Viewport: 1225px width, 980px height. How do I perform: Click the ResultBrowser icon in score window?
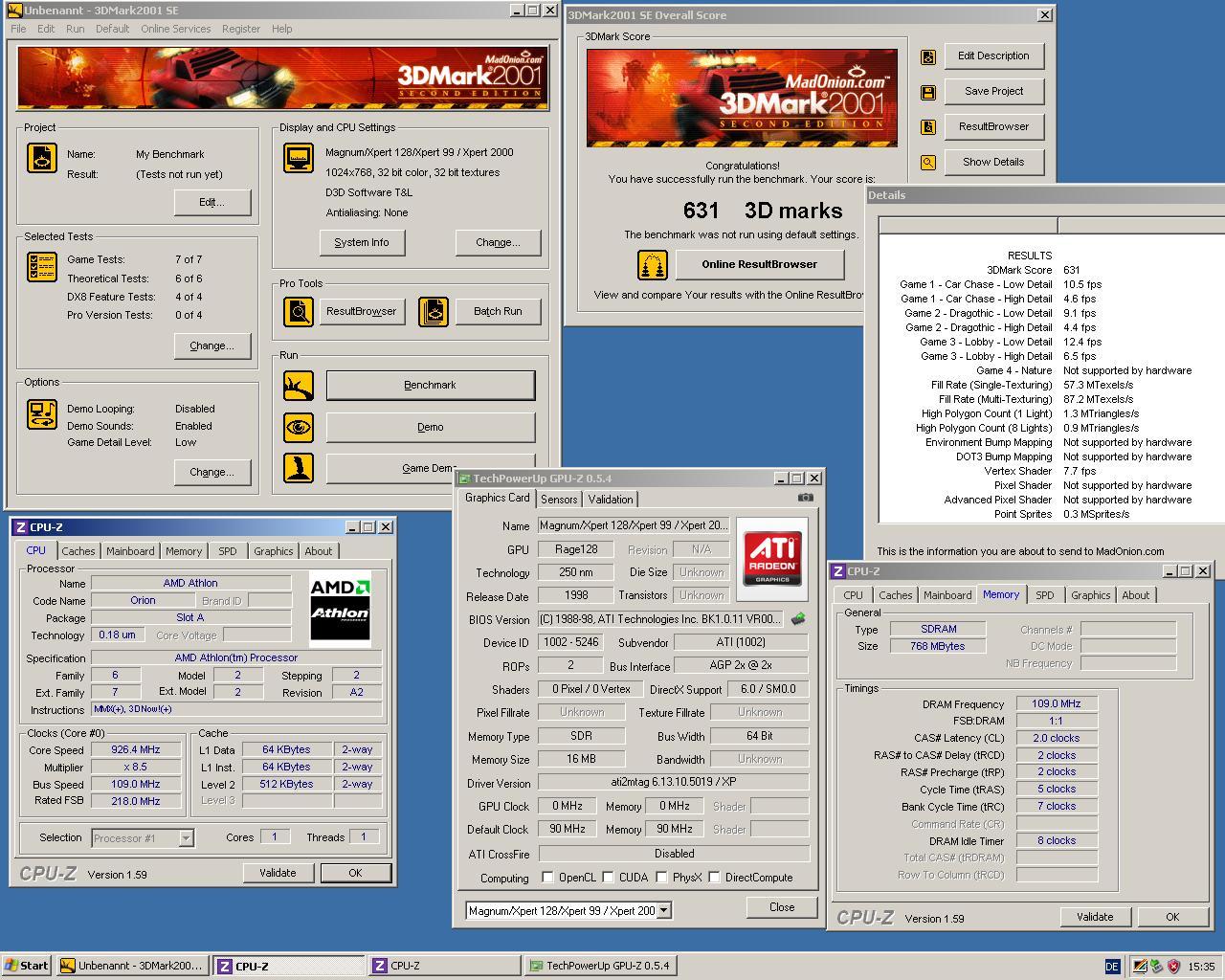tap(927, 127)
